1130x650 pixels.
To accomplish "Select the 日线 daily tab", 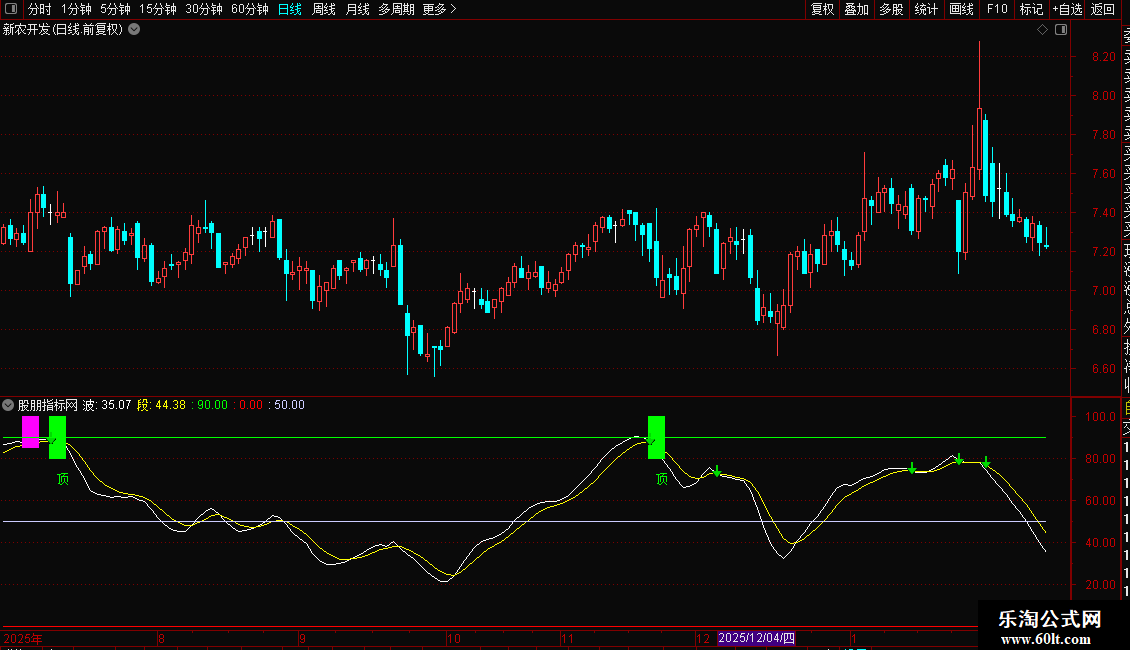I will [290, 9].
